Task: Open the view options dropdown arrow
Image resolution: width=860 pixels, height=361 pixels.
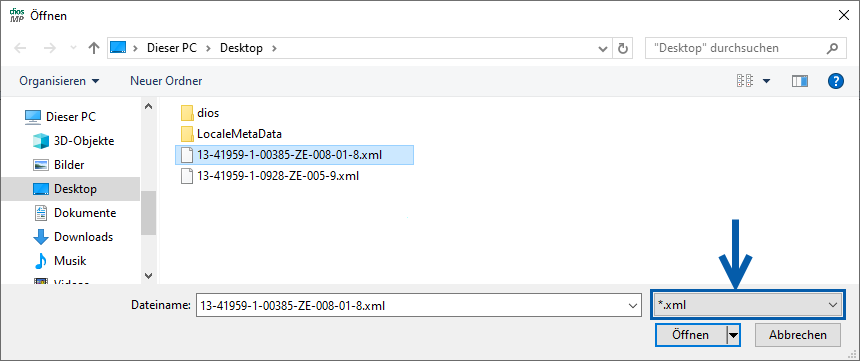Action: (x=766, y=81)
